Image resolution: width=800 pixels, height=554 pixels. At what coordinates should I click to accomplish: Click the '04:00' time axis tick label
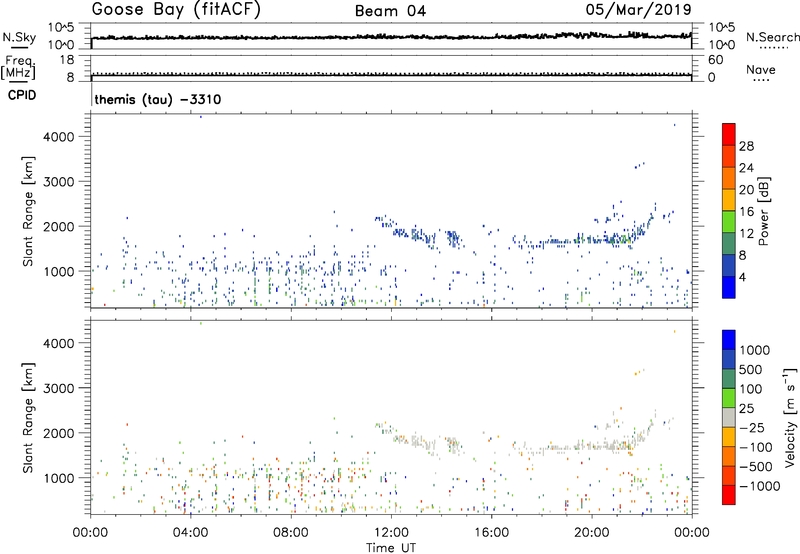tap(191, 533)
